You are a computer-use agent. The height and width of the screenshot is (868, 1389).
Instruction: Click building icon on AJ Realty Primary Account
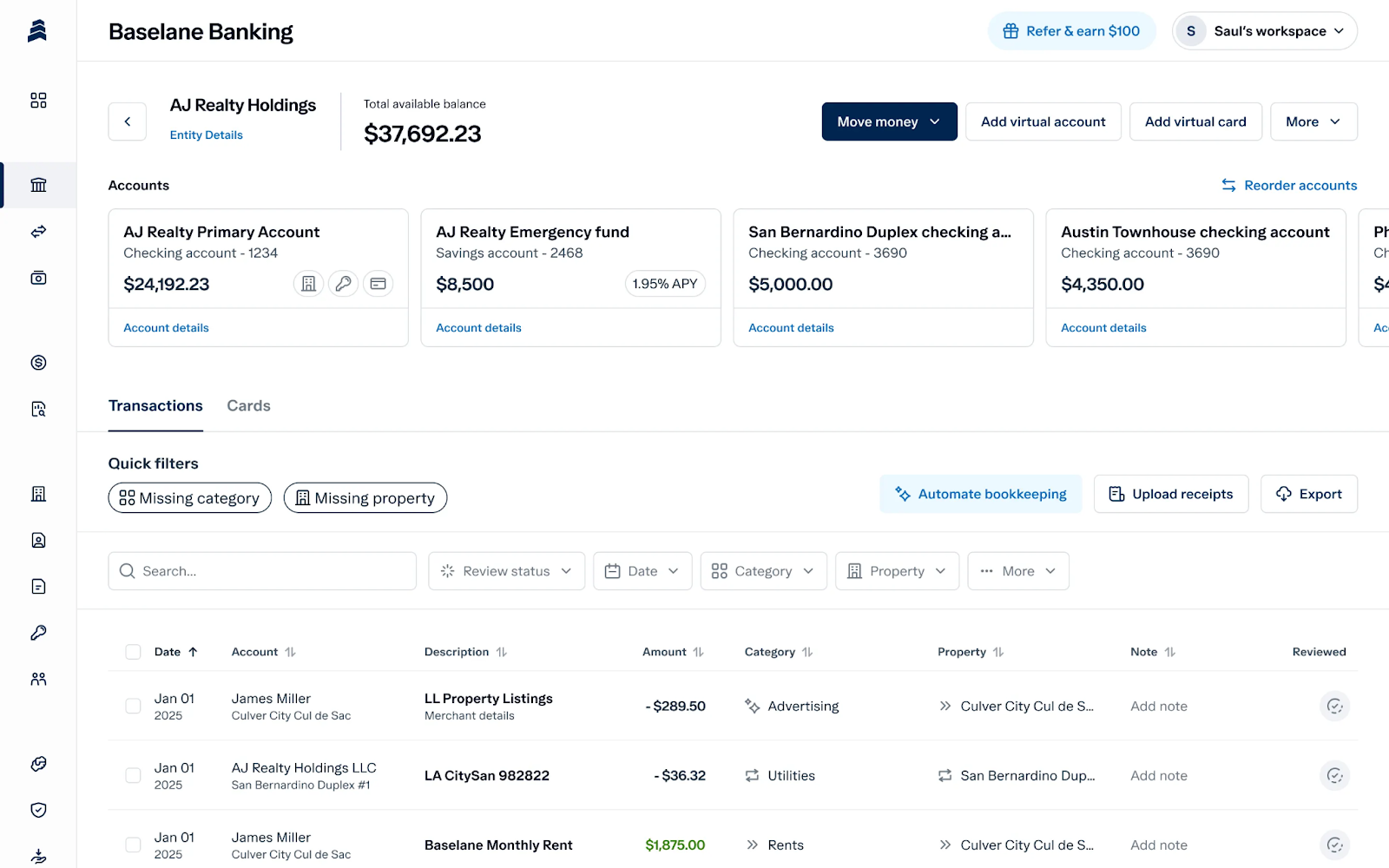pos(308,284)
